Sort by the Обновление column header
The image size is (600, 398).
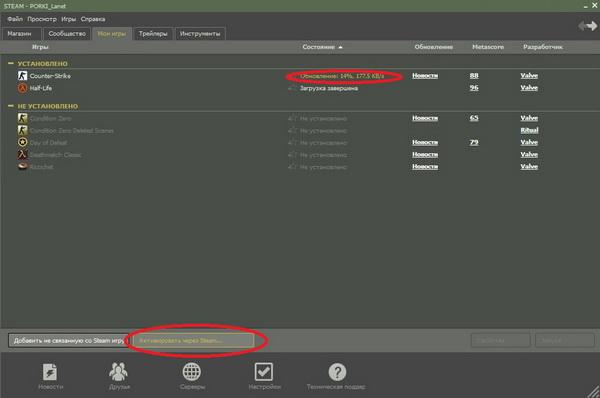click(434, 47)
